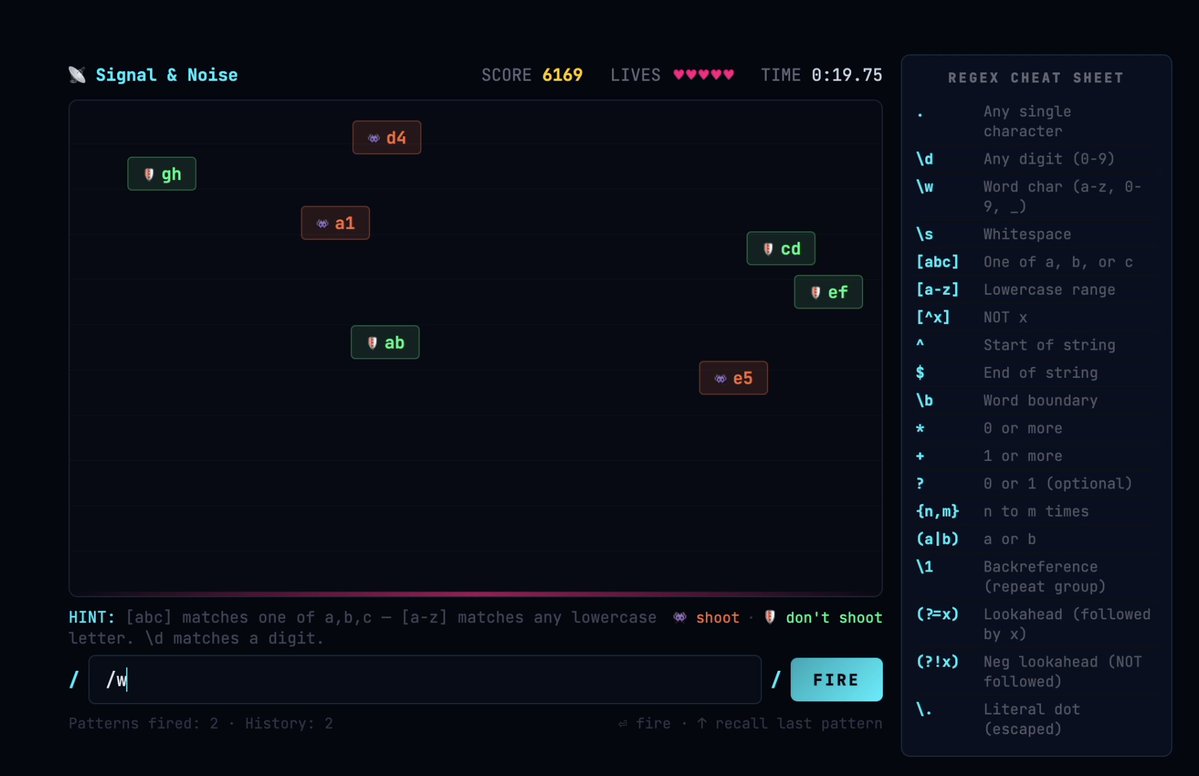Click the shield icon on ab

tap(372, 343)
